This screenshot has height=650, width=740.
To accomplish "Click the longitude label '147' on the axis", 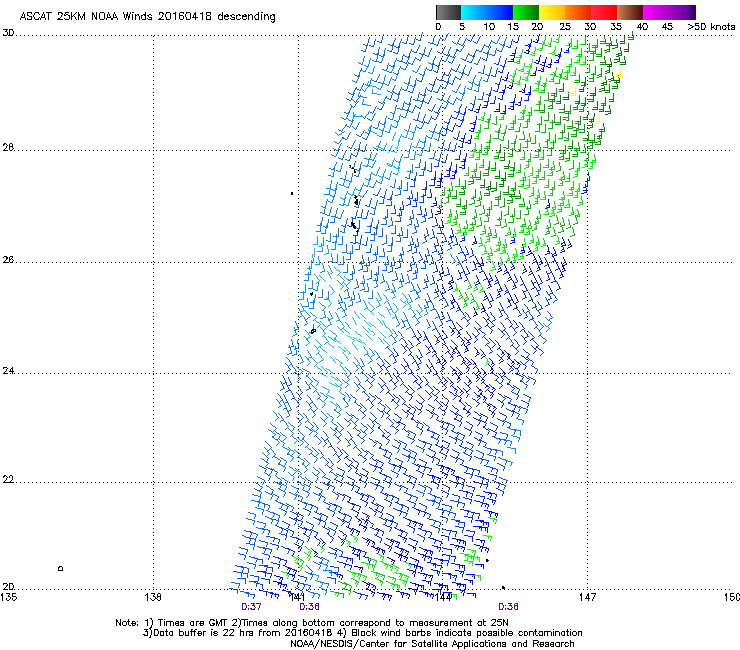I will pos(587,597).
